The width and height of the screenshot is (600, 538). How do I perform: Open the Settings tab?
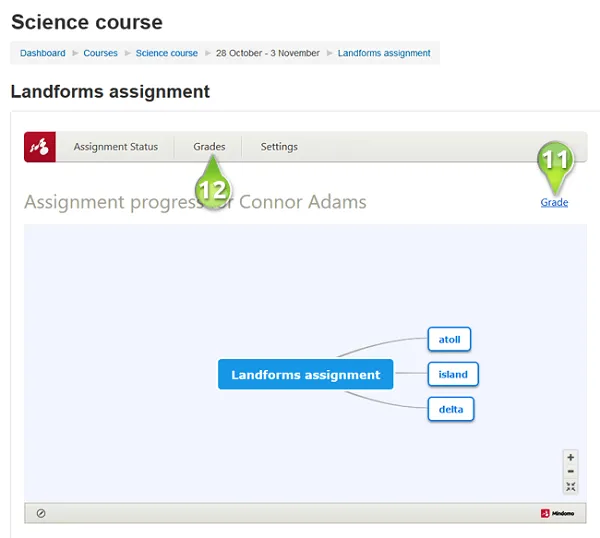click(279, 147)
